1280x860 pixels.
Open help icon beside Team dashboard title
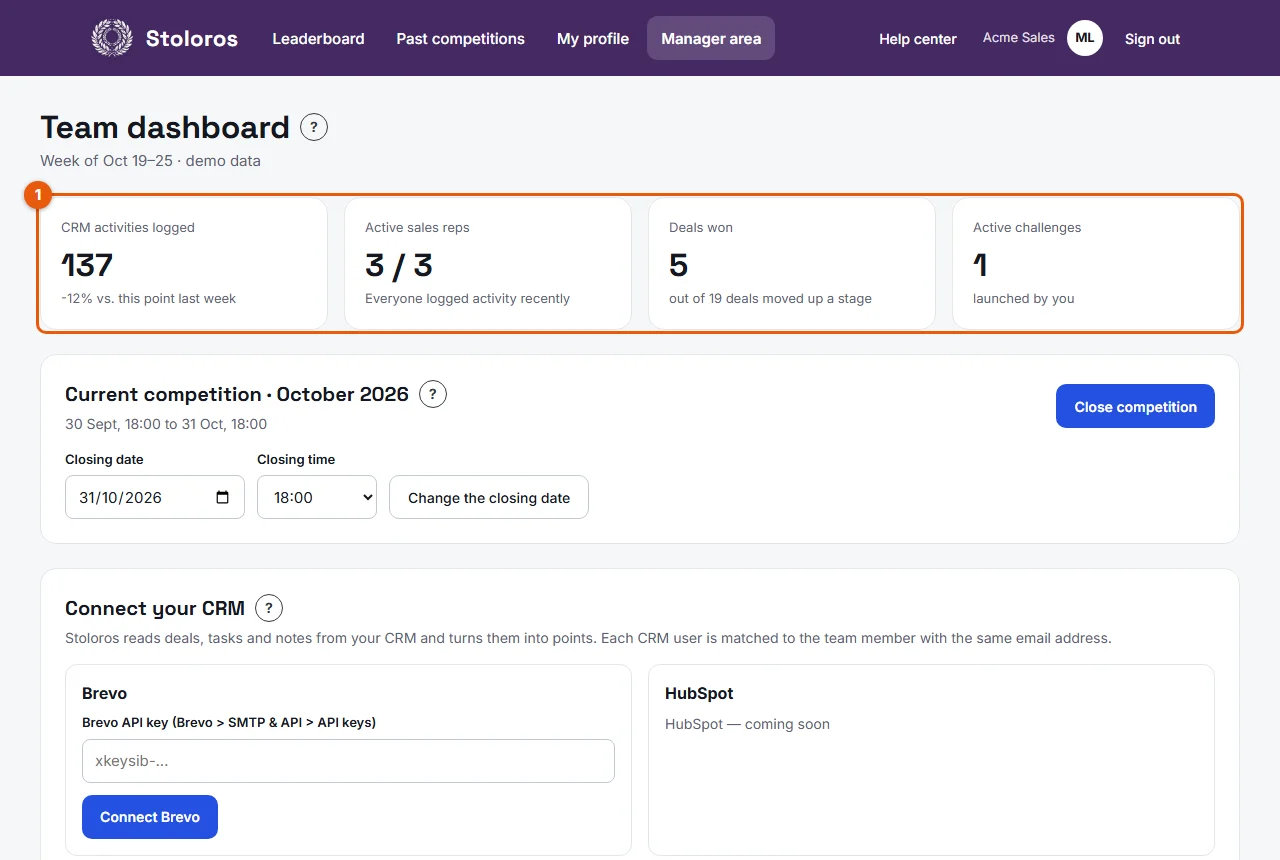pyautogui.click(x=314, y=127)
